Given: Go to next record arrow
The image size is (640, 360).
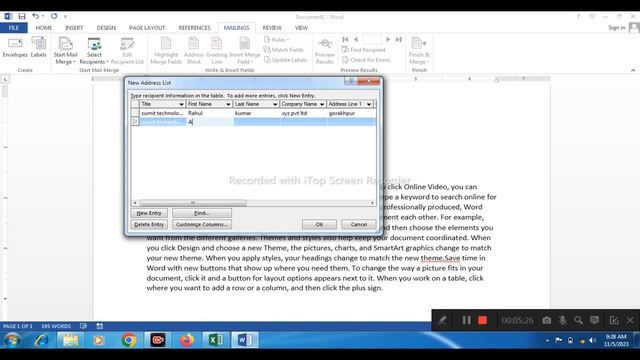Looking at the screenshot, I should pyautogui.click(x=388, y=40).
